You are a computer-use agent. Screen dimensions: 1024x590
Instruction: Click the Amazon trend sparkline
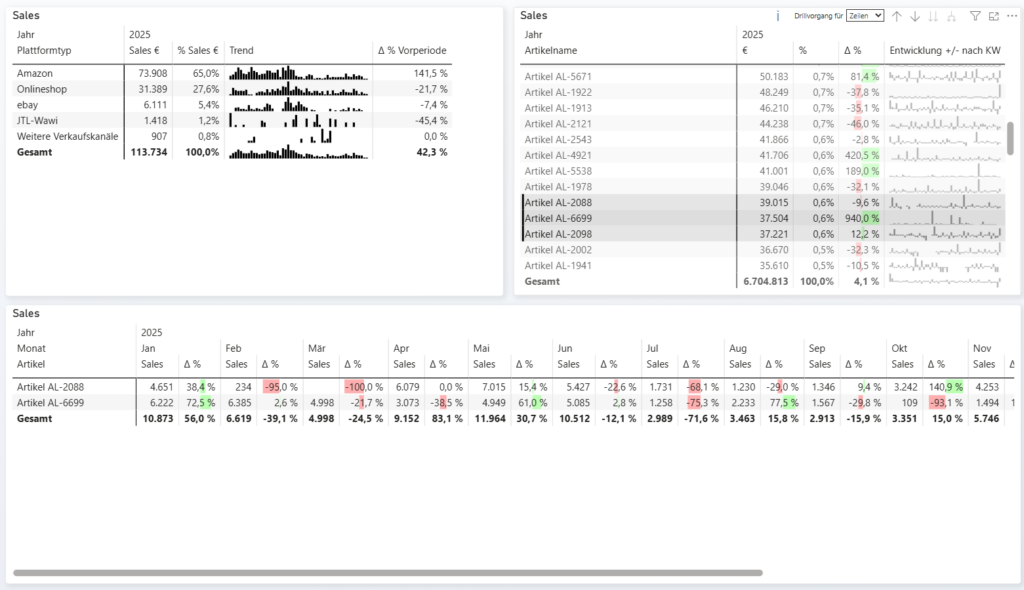point(298,74)
